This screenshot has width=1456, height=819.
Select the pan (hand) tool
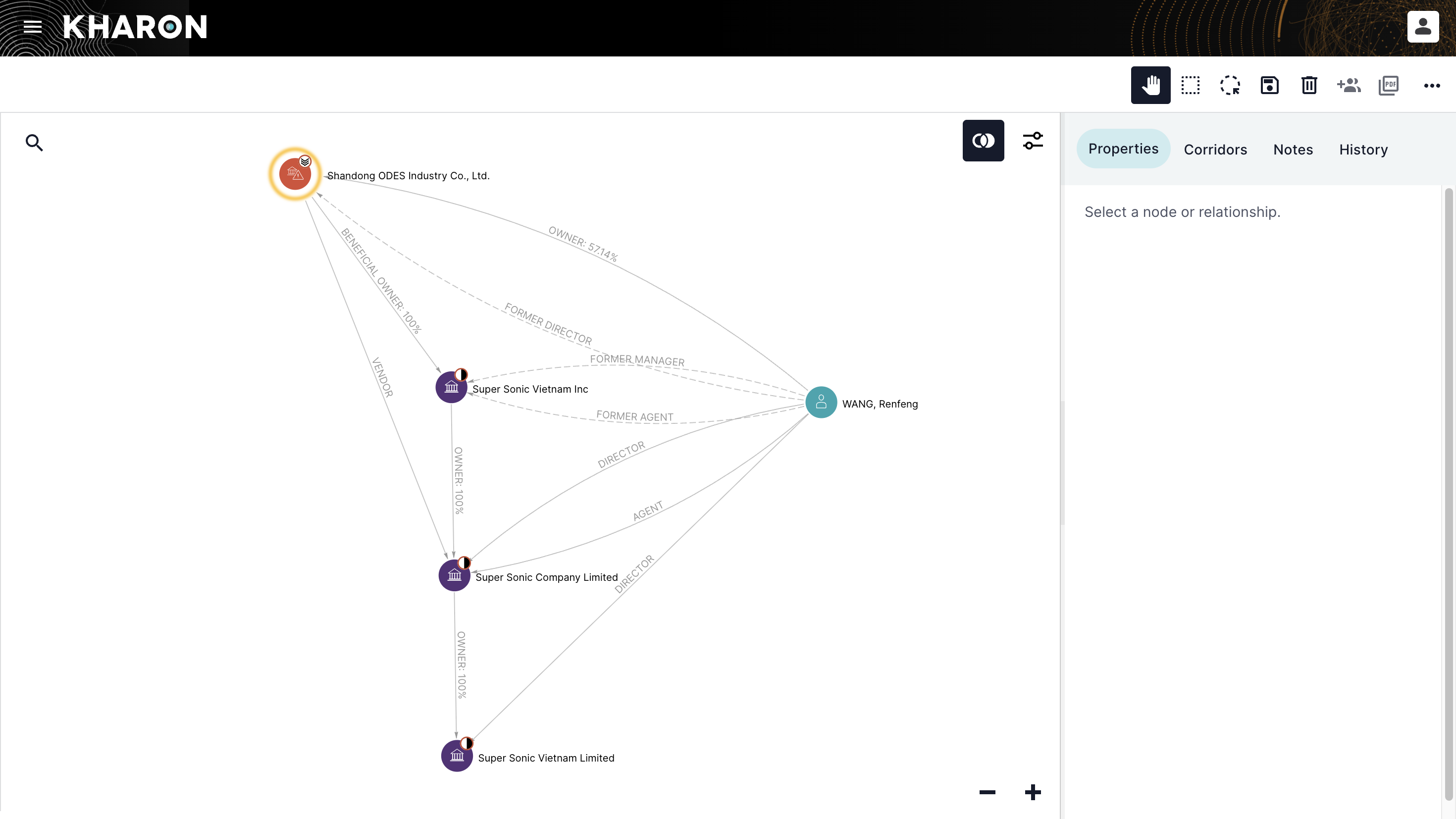click(1151, 85)
